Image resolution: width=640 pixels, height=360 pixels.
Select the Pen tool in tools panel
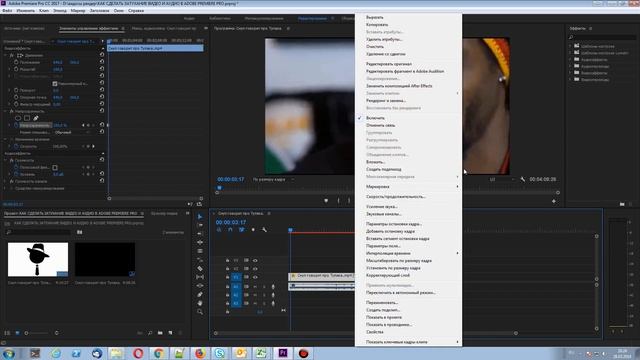pos(200,294)
